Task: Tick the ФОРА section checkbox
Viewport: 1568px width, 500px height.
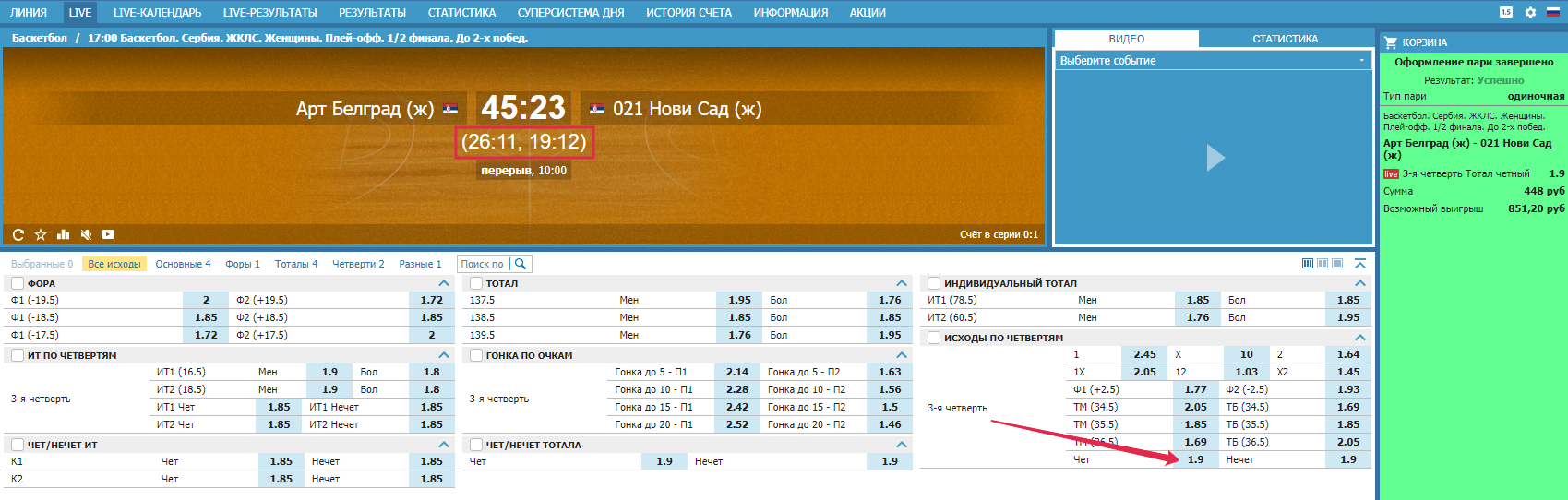Action: 18,283
